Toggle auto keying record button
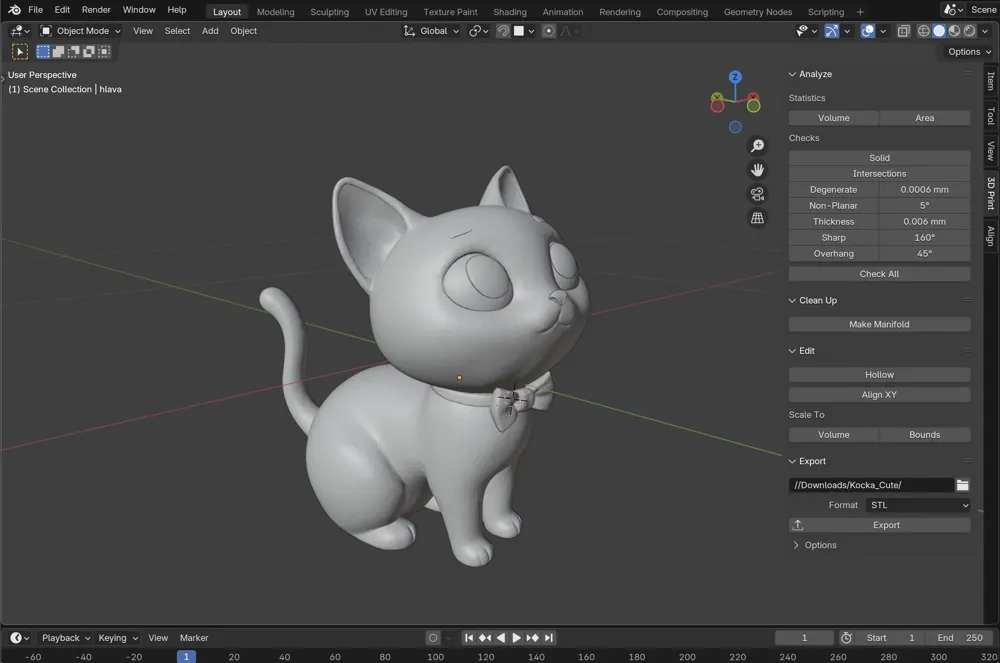The height and width of the screenshot is (663, 1000). (x=433, y=638)
